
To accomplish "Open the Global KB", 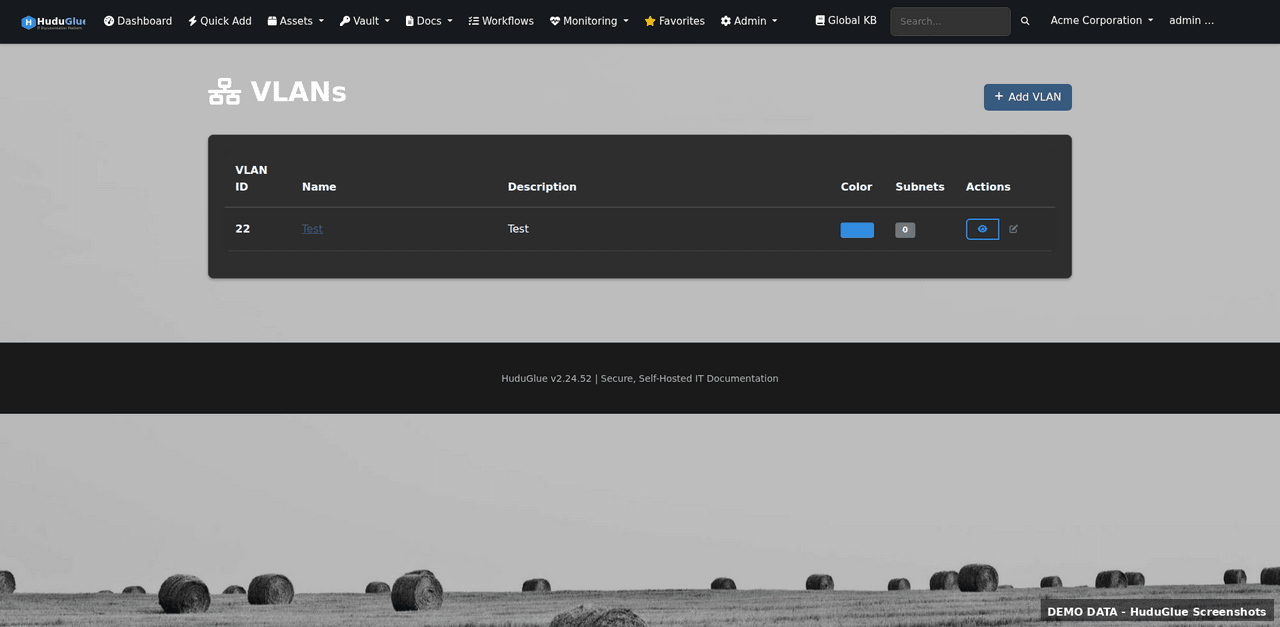I will [846, 20].
